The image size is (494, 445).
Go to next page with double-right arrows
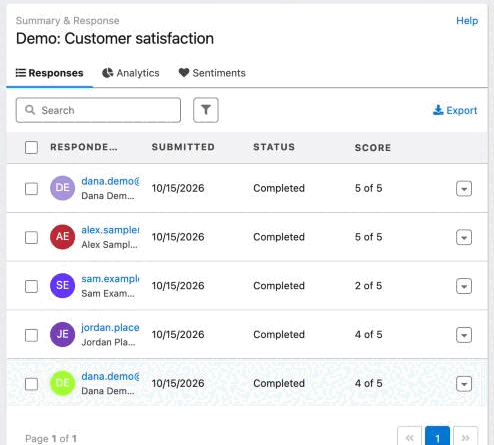[466, 437]
